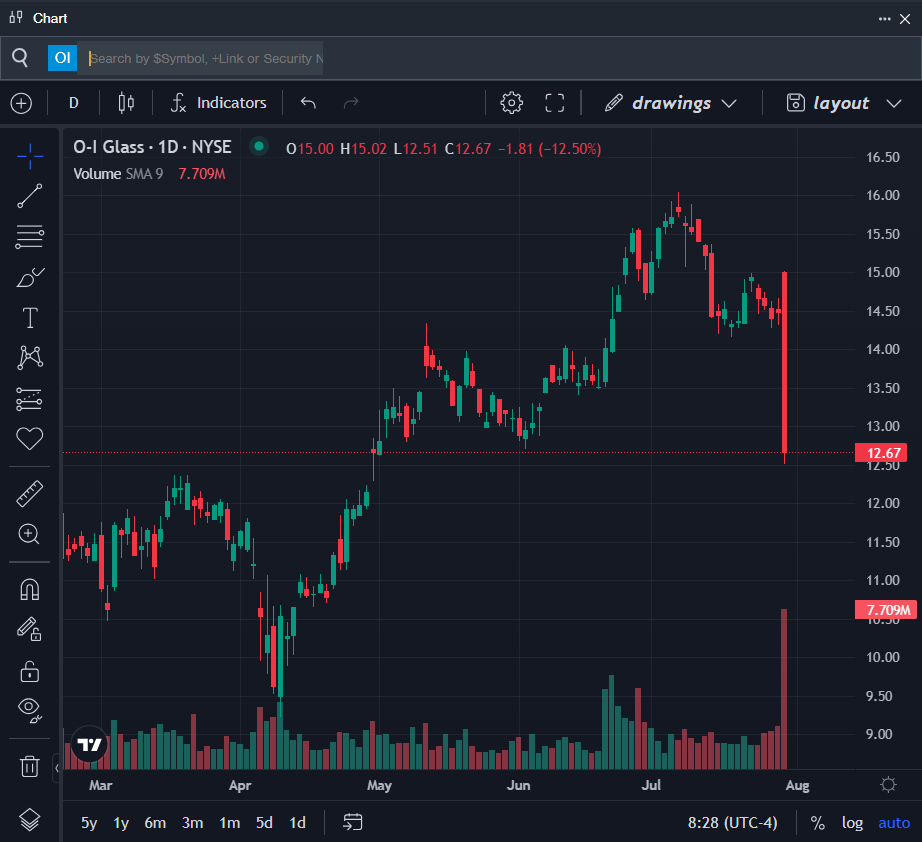Open the heart icons menu

click(29, 439)
